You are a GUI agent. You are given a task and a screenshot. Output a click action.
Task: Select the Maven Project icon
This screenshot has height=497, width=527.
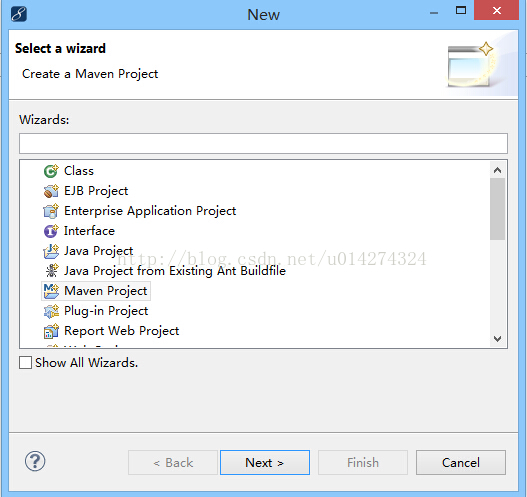coord(51,291)
